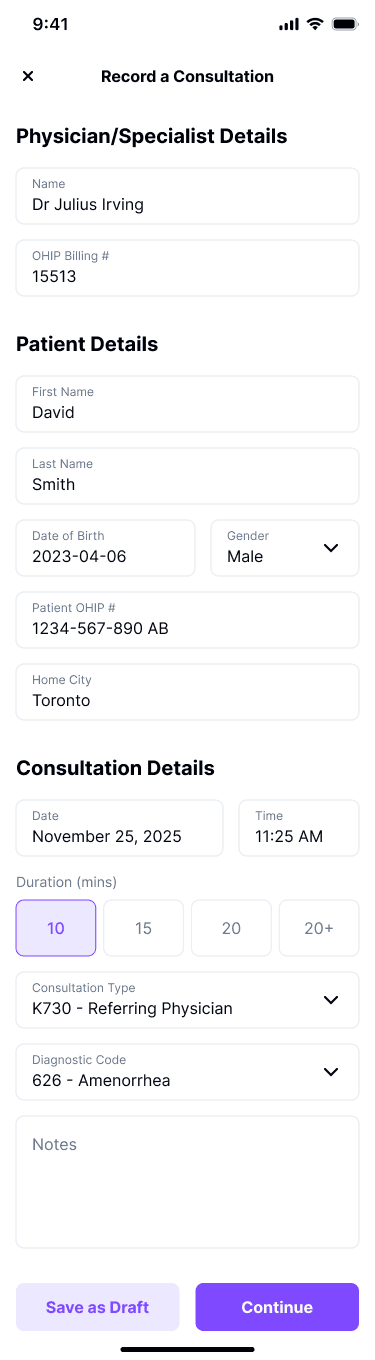Close the Record a Consultation screen

click(x=28, y=76)
